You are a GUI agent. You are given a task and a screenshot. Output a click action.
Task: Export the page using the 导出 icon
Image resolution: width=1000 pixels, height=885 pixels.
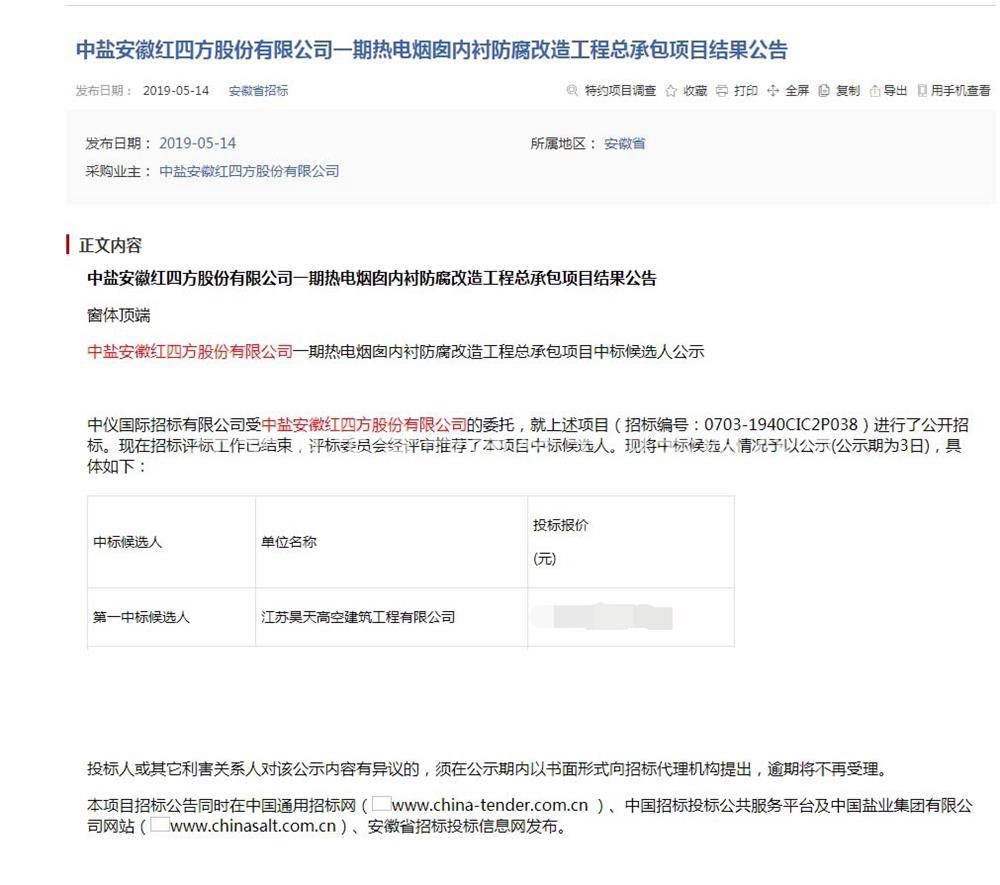point(875,91)
